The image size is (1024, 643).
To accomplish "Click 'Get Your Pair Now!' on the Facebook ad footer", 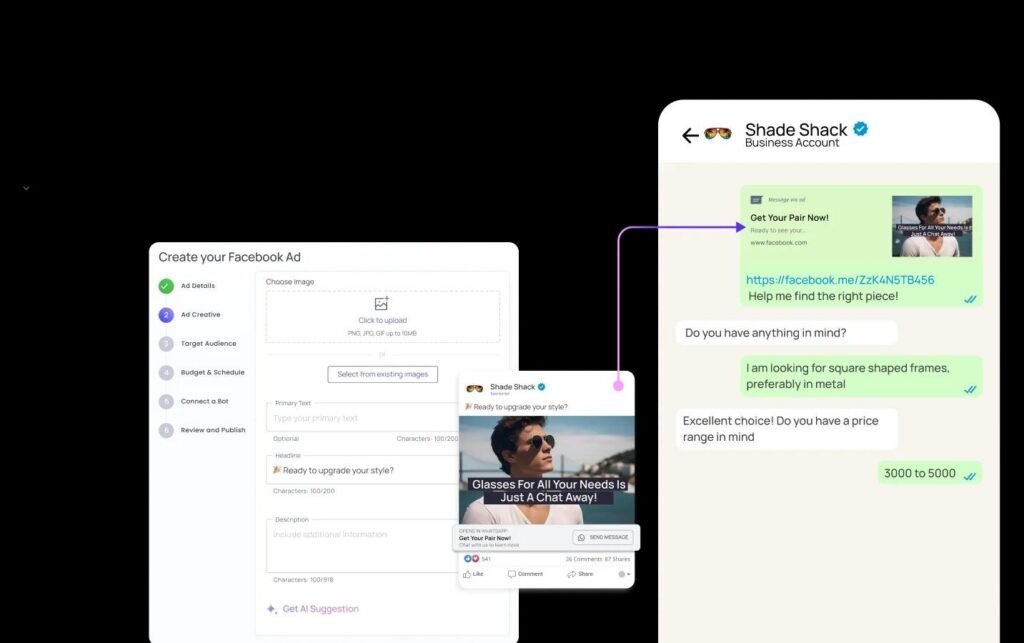I will [485, 539].
